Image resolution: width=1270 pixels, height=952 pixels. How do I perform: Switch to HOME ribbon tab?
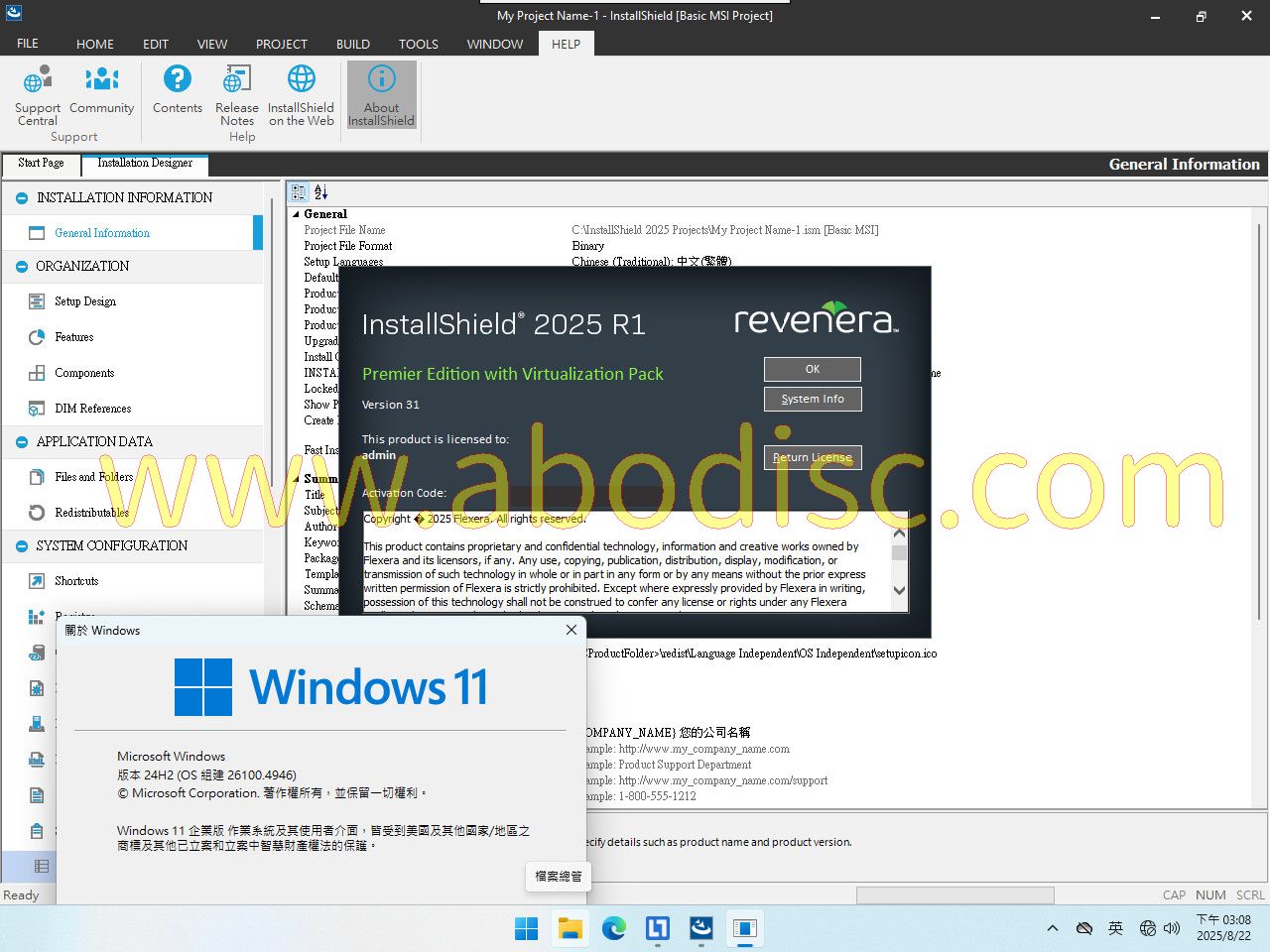(x=95, y=44)
